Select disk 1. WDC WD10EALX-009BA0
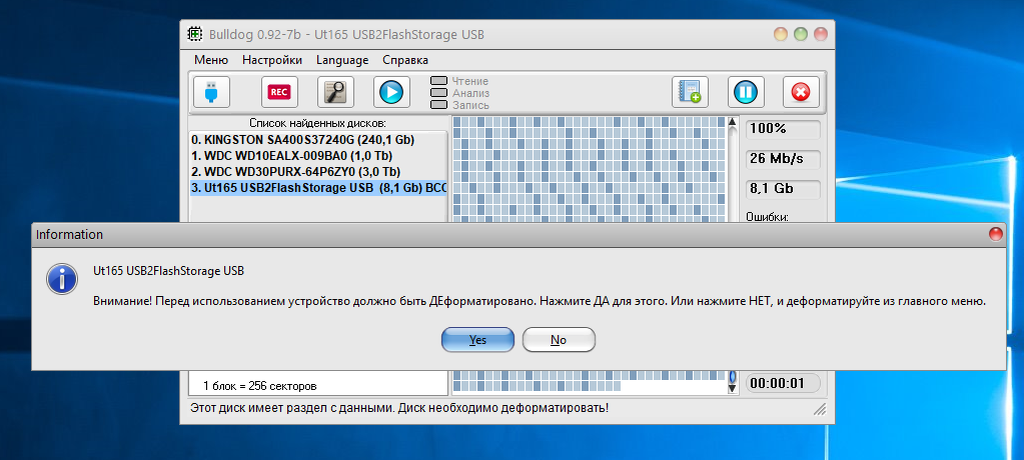This screenshot has height=460, width=1024. tap(319, 156)
